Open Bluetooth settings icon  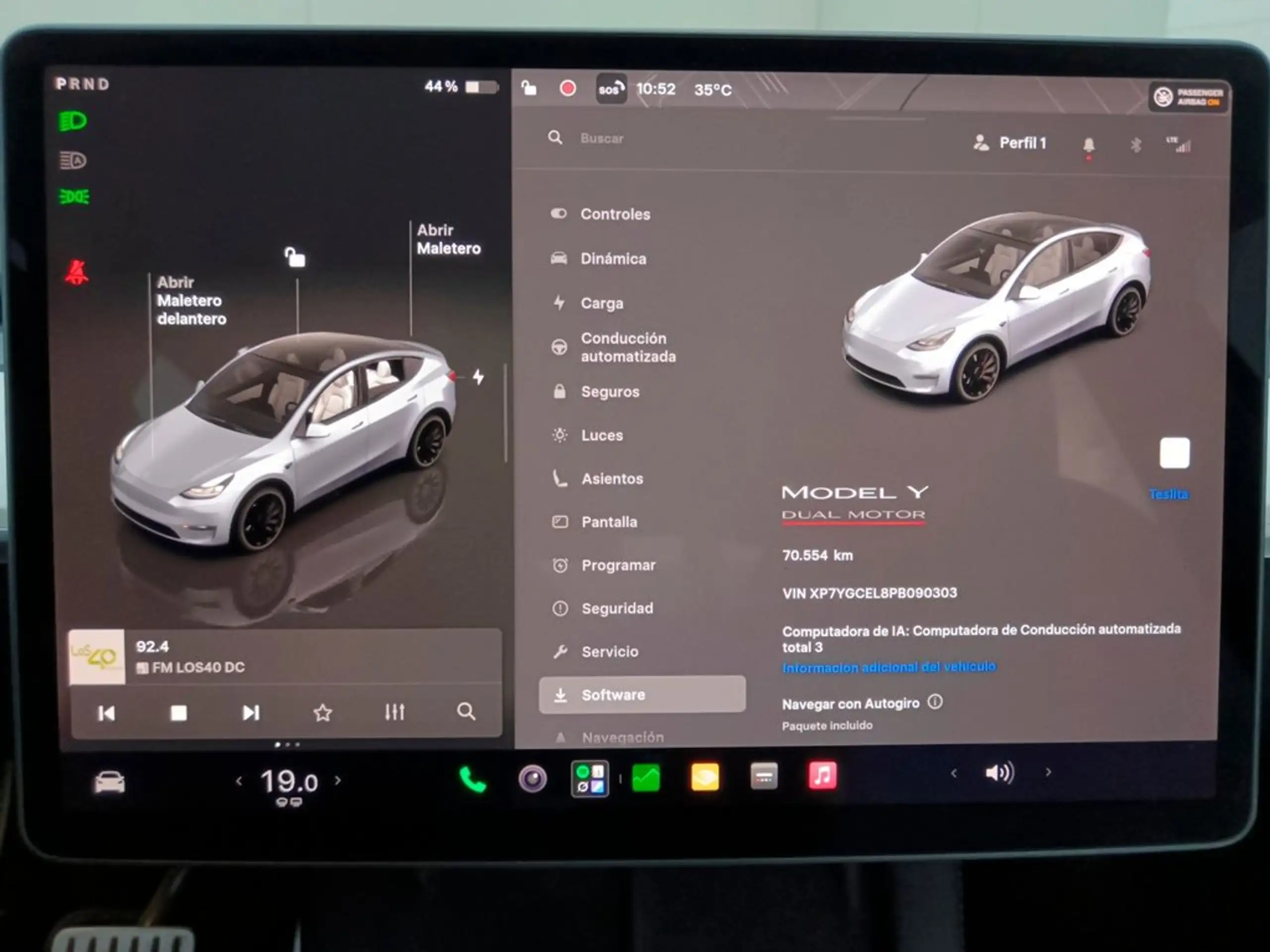[1136, 145]
